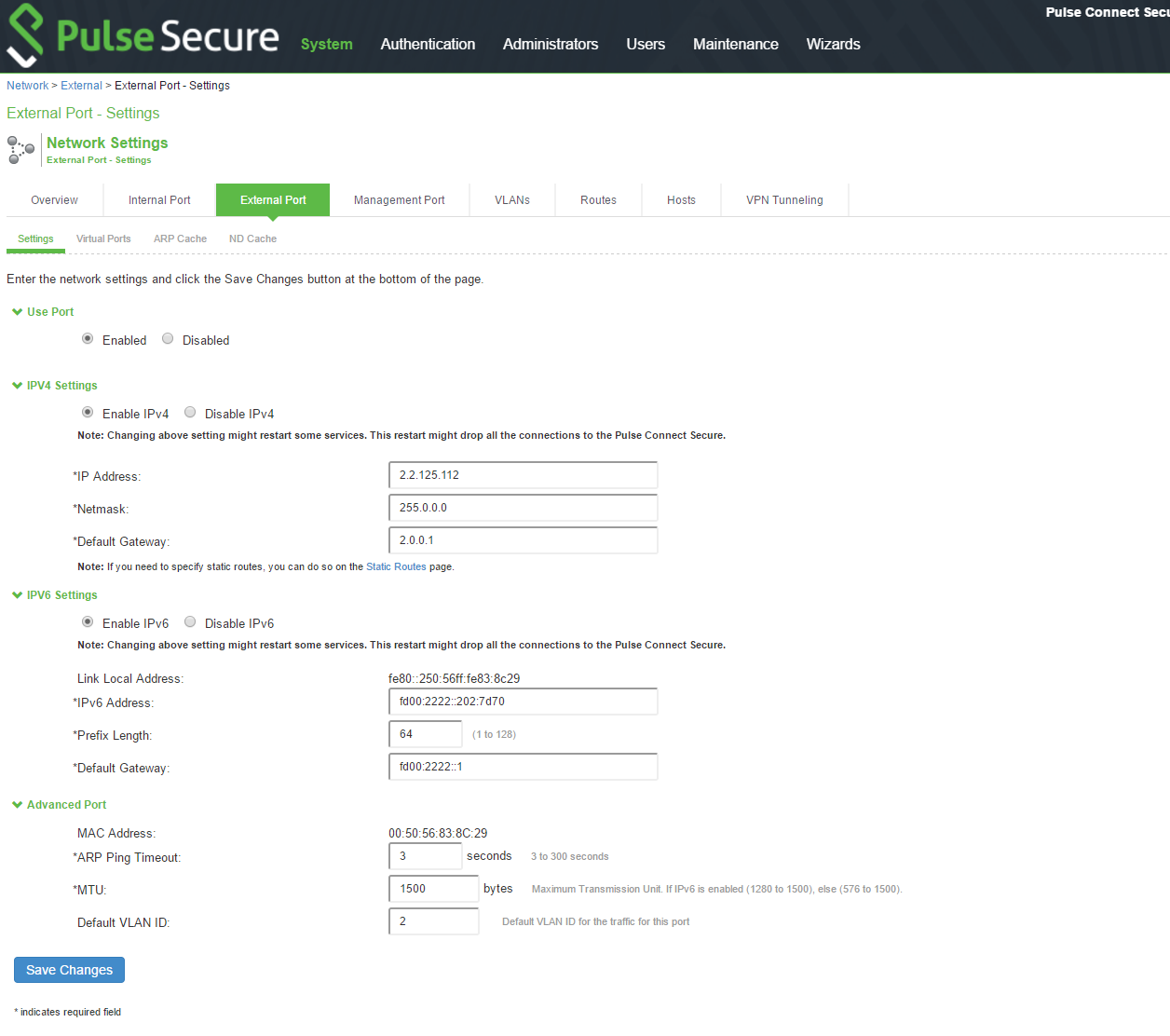Open the VLANs tab
The height and width of the screenshot is (1036, 1170).
click(x=512, y=200)
